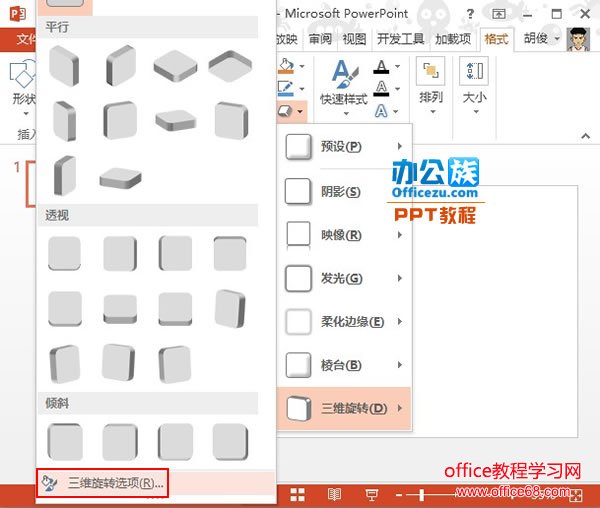Click the user account avatar picture
600x508 pixels.
(578, 39)
